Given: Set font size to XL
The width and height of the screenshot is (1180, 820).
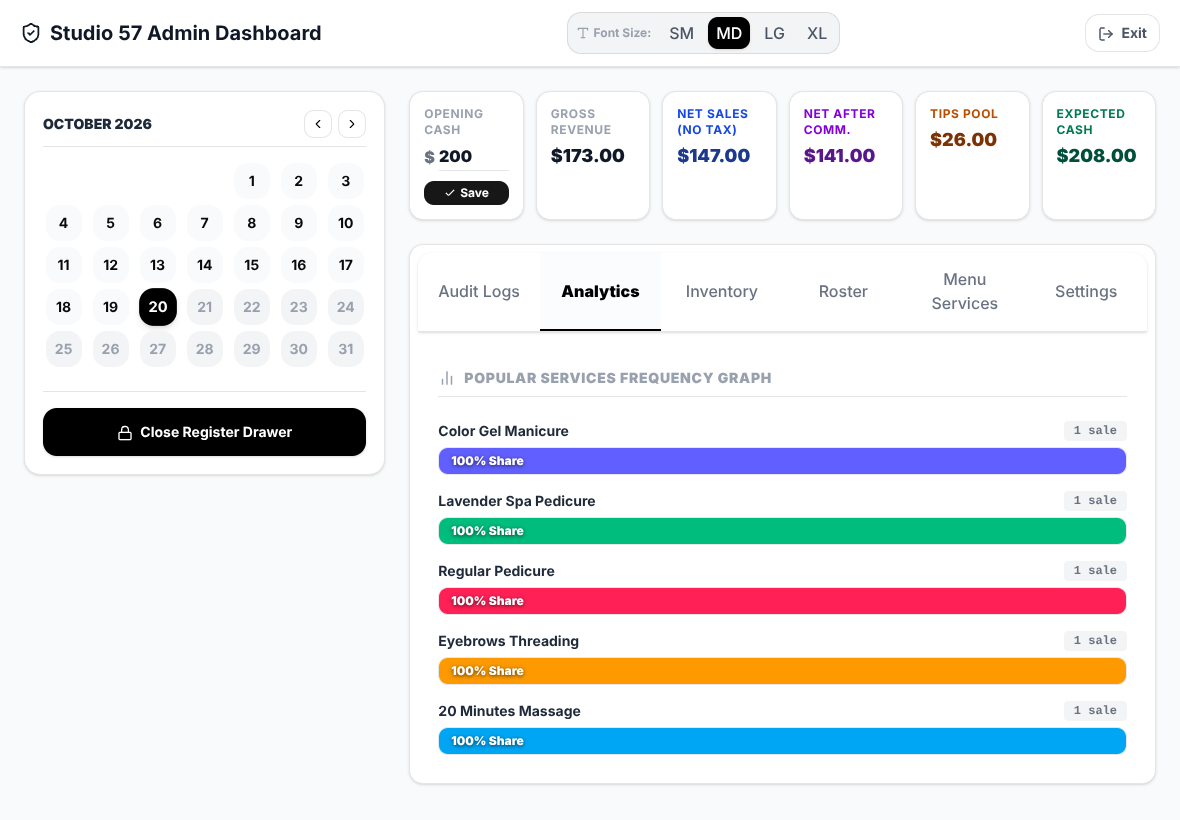Looking at the screenshot, I should [x=817, y=33].
